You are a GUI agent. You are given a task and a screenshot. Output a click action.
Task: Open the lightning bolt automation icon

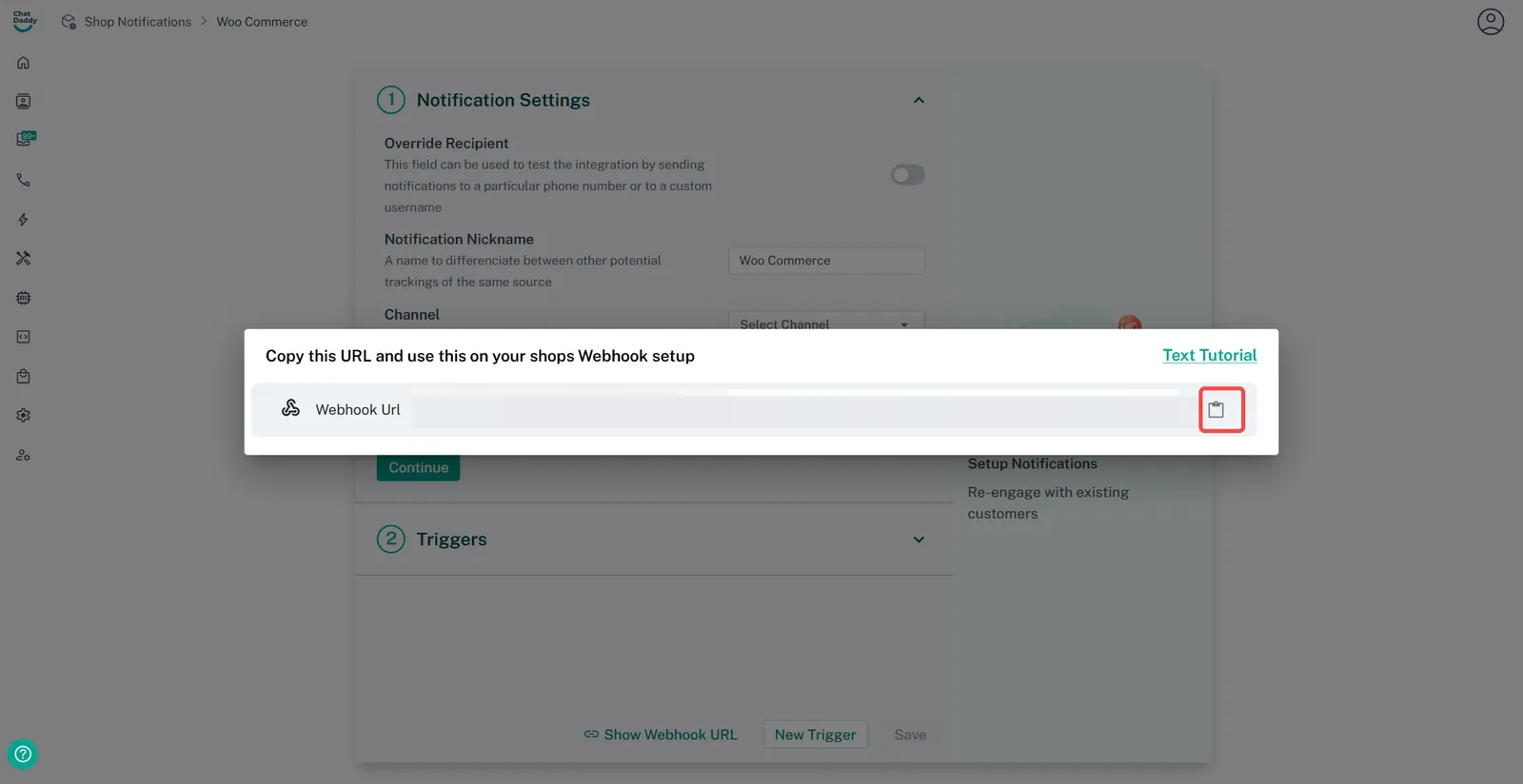[x=24, y=220]
